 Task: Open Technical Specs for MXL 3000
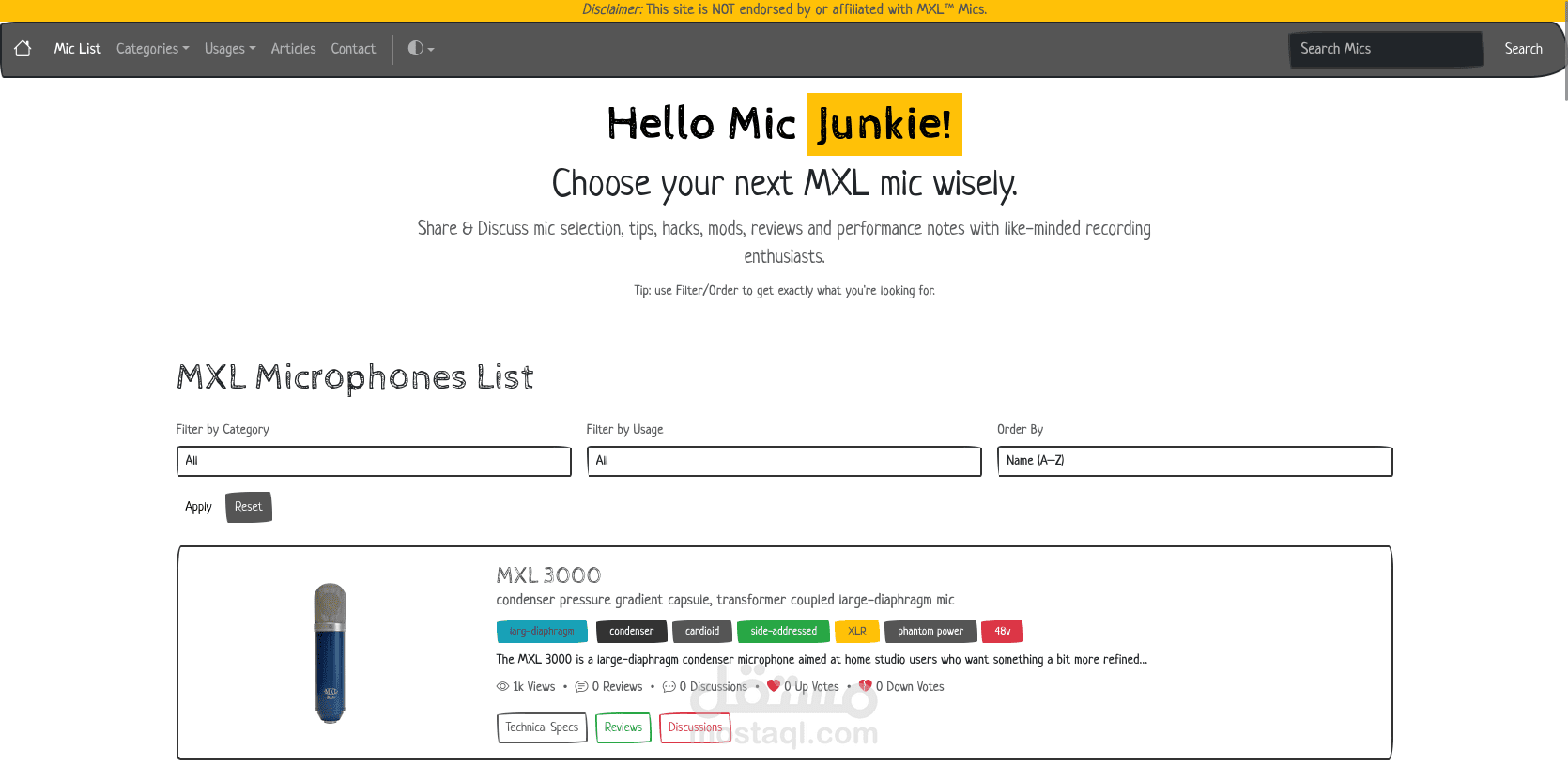click(542, 727)
